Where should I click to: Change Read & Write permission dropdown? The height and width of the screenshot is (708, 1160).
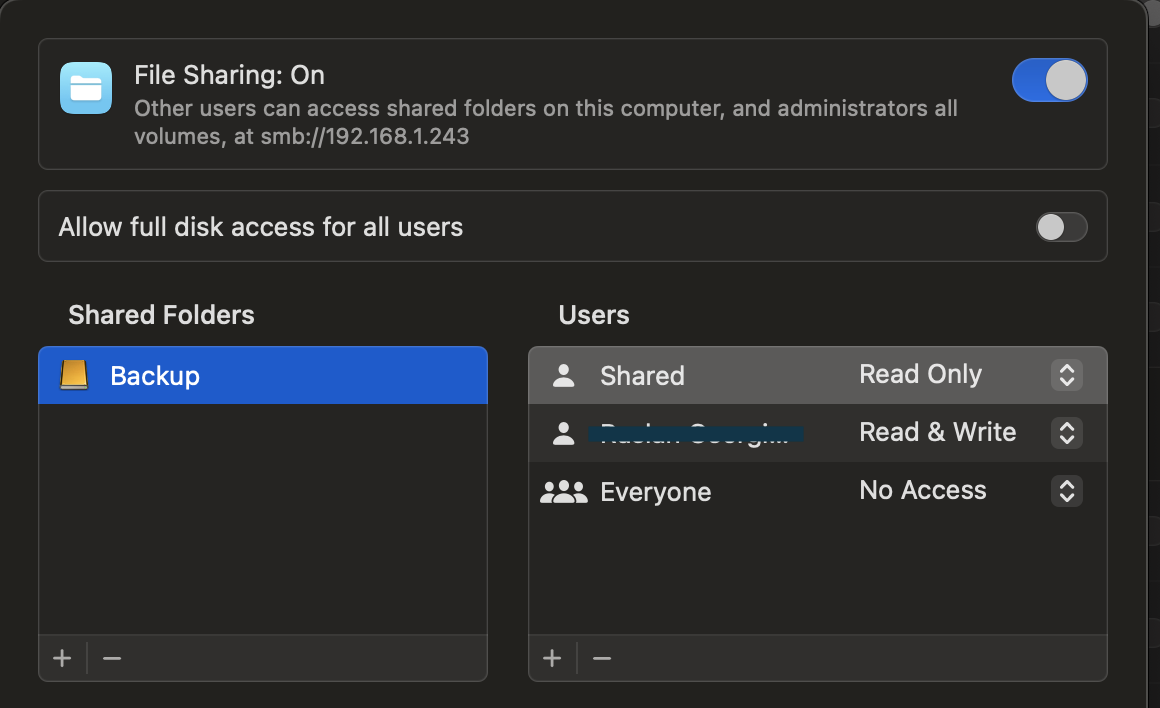(1067, 433)
